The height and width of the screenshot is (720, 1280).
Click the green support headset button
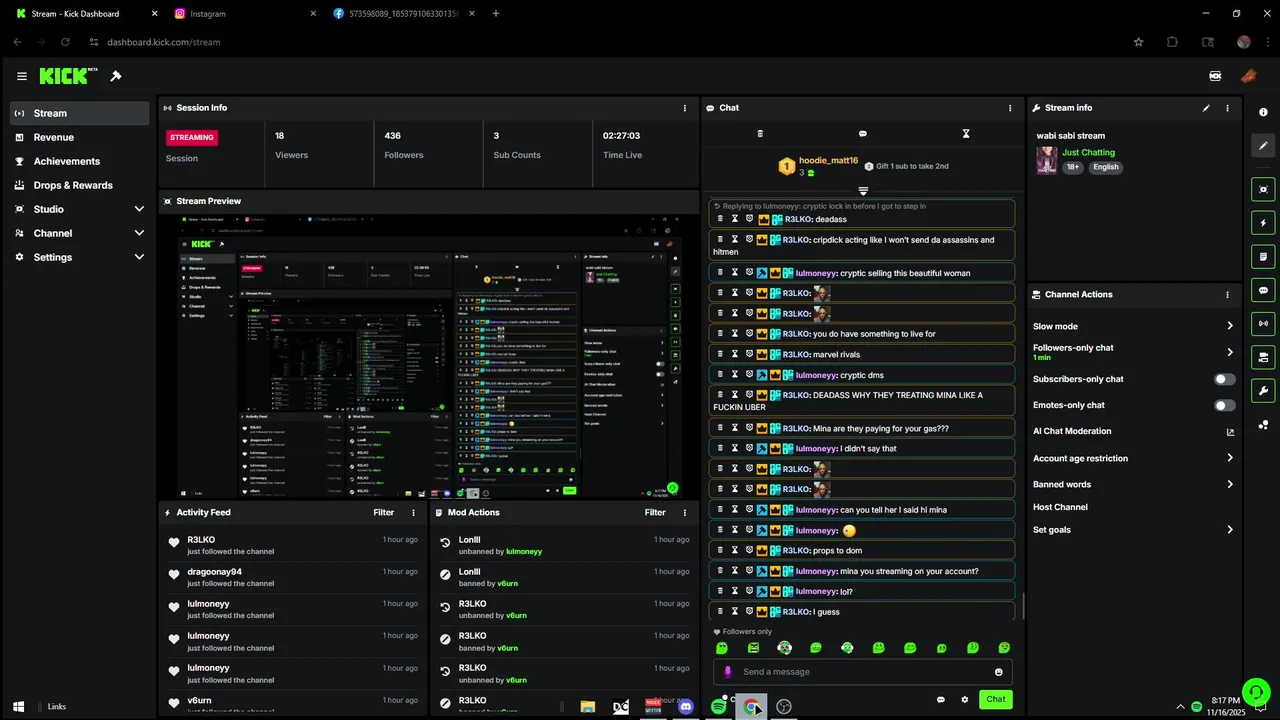coord(1256,692)
